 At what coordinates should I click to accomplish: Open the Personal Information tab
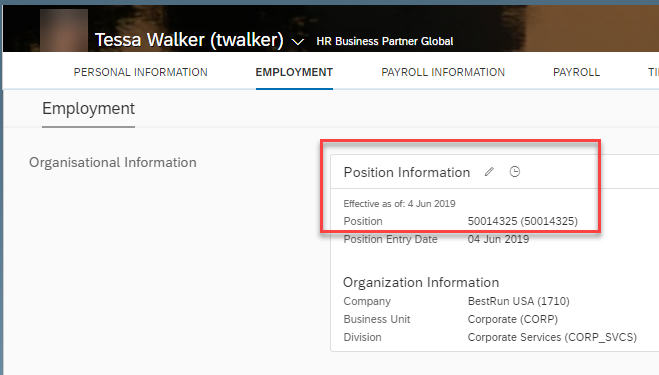pyautogui.click(x=140, y=72)
